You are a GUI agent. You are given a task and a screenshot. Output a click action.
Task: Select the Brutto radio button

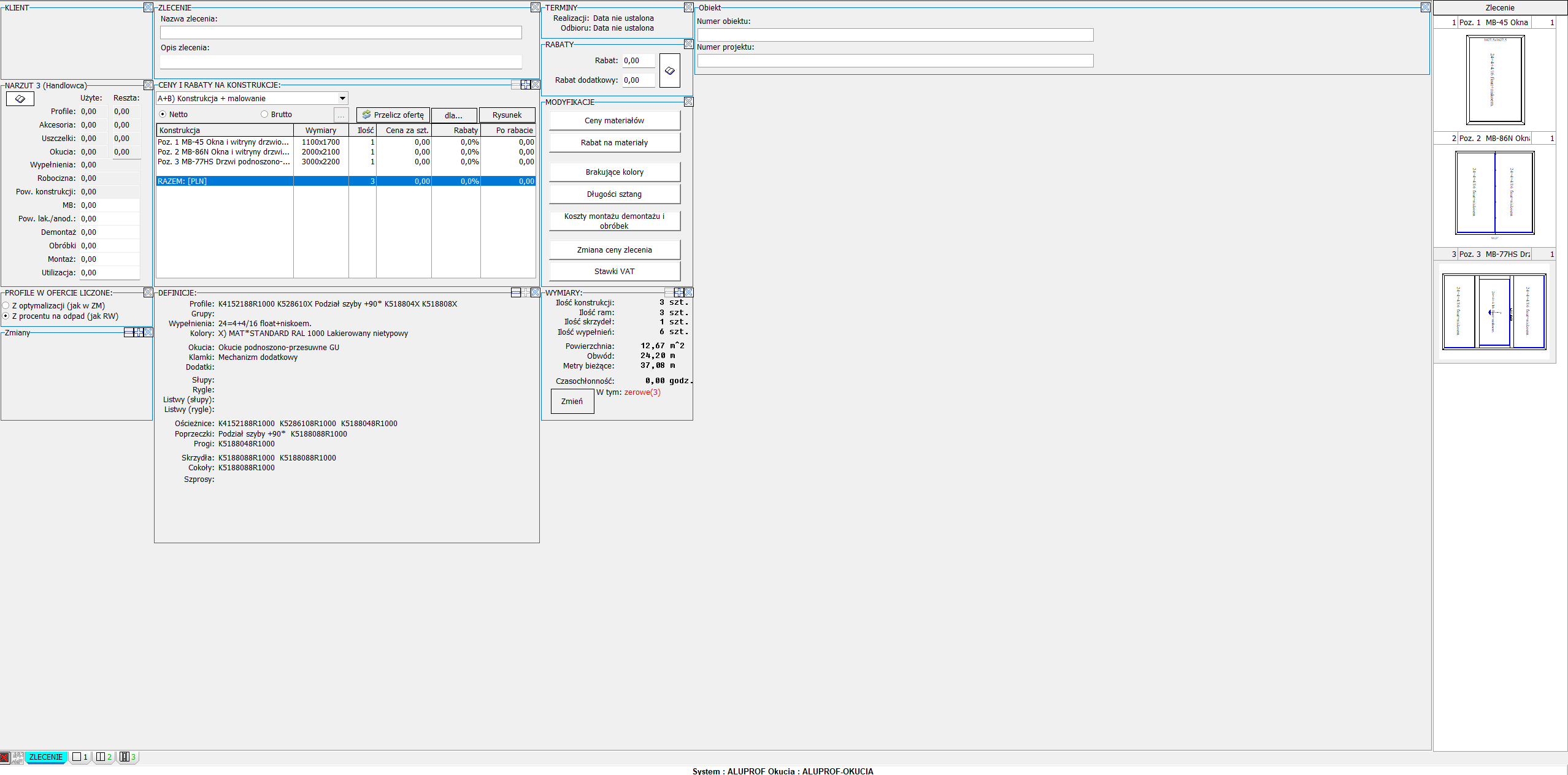coord(264,114)
